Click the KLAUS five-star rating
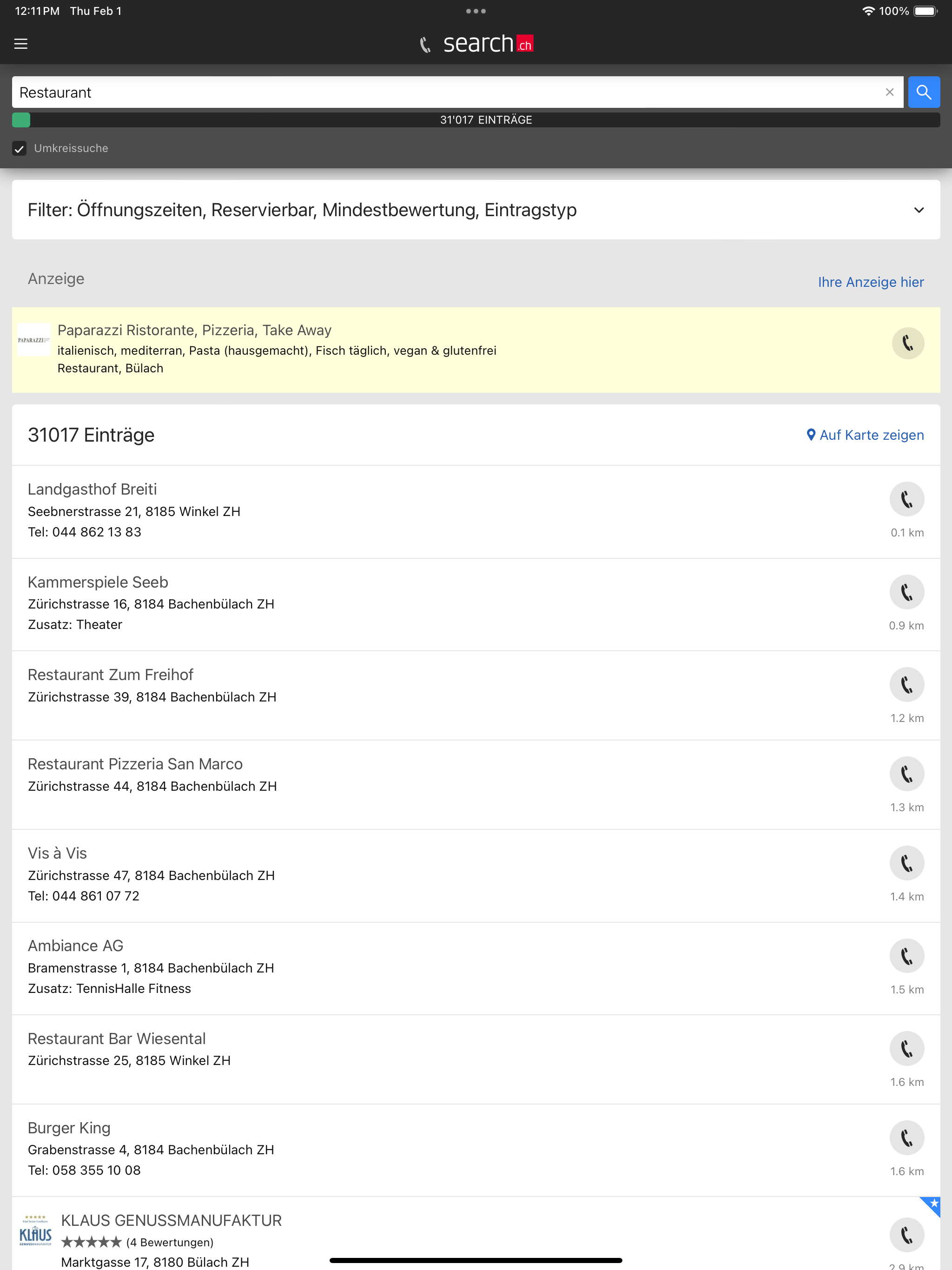Screen dimensions: 952x1270 pyautogui.click(x=91, y=1242)
